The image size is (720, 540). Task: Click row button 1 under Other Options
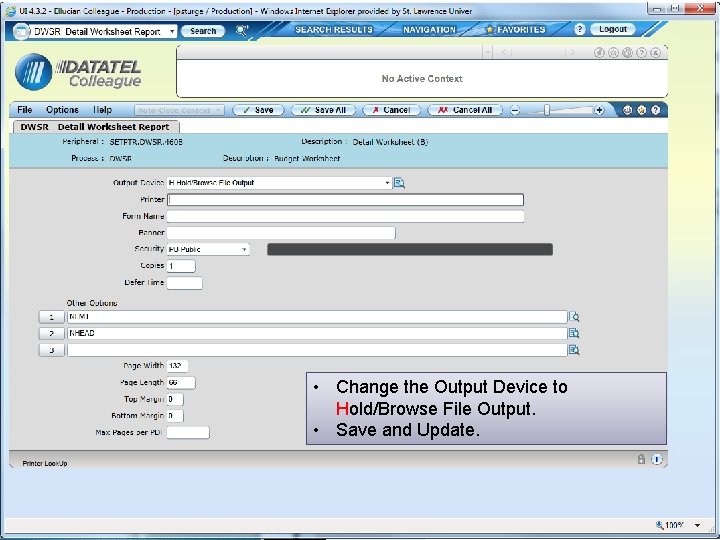[51, 317]
